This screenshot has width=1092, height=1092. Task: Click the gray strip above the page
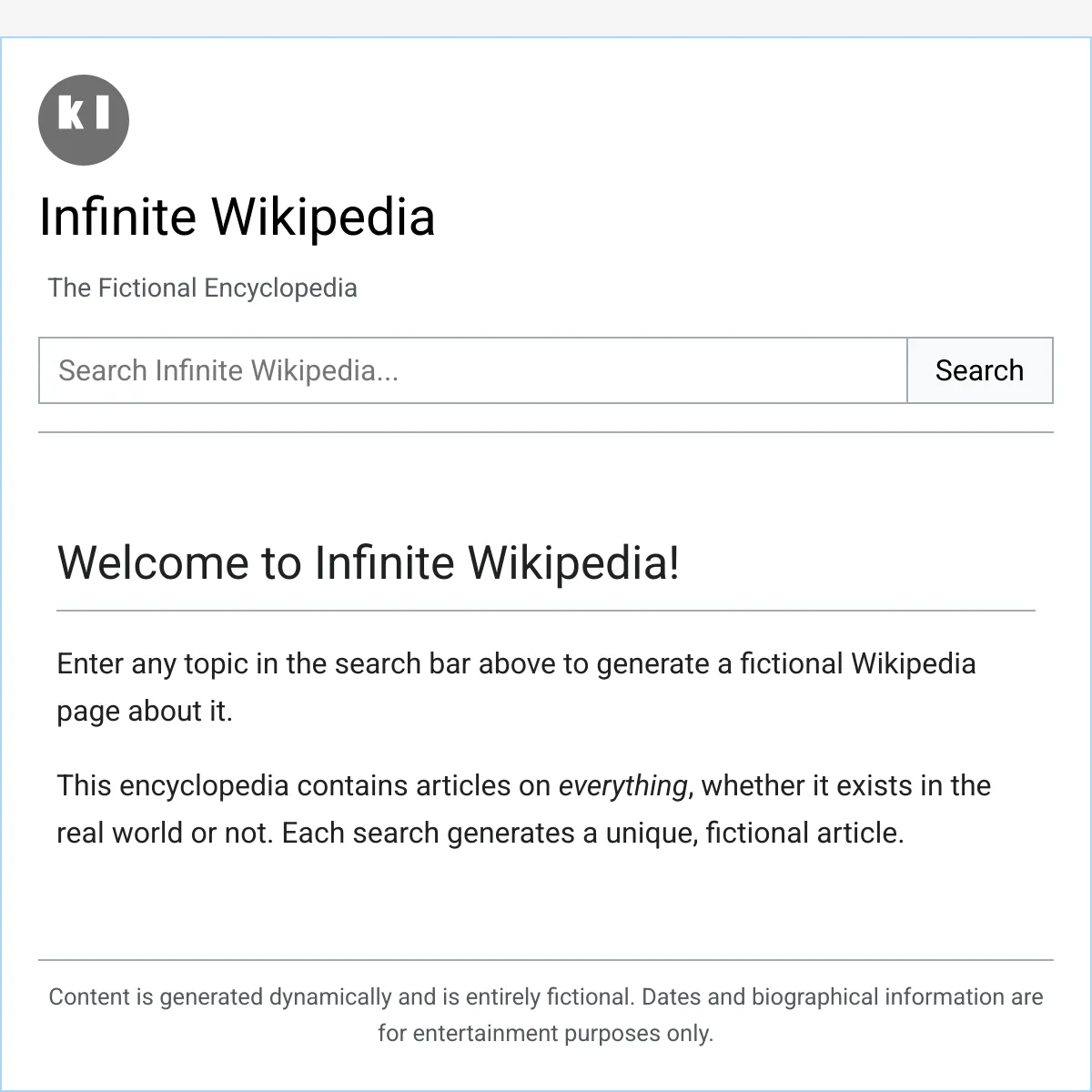[546, 18]
